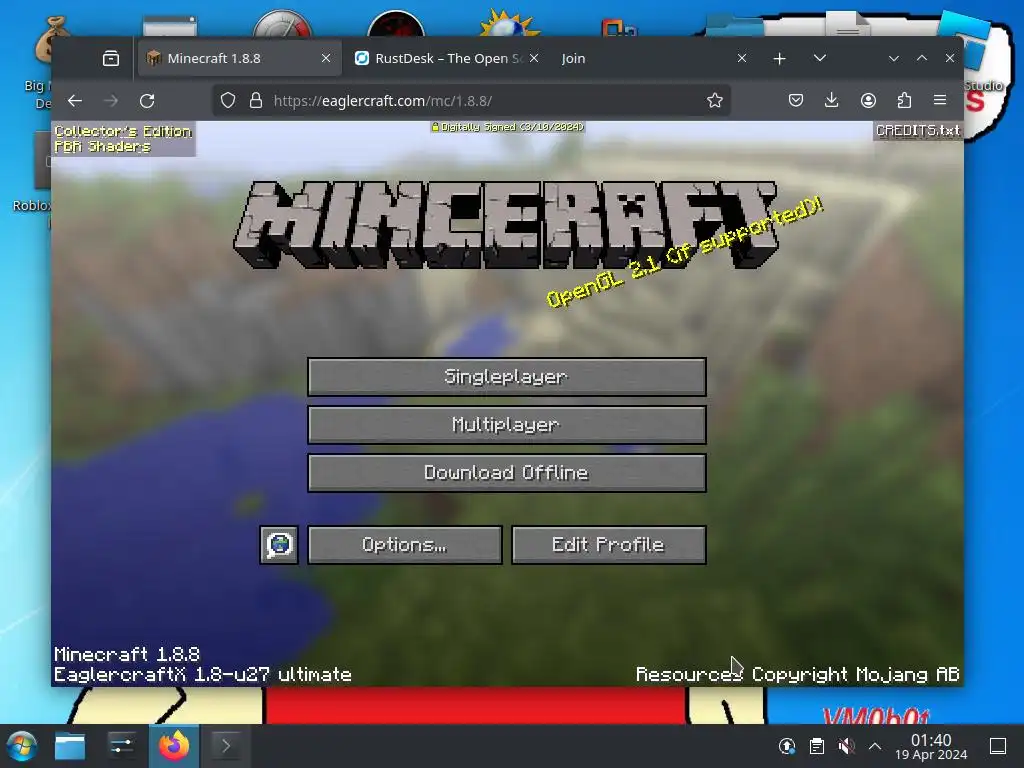1024x768 pixels.
Task: Open the Extensions puzzle icon
Action: coord(904,101)
